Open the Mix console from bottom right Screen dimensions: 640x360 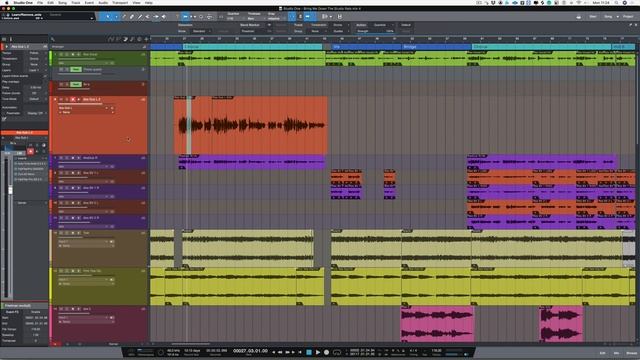(x=616, y=353)
